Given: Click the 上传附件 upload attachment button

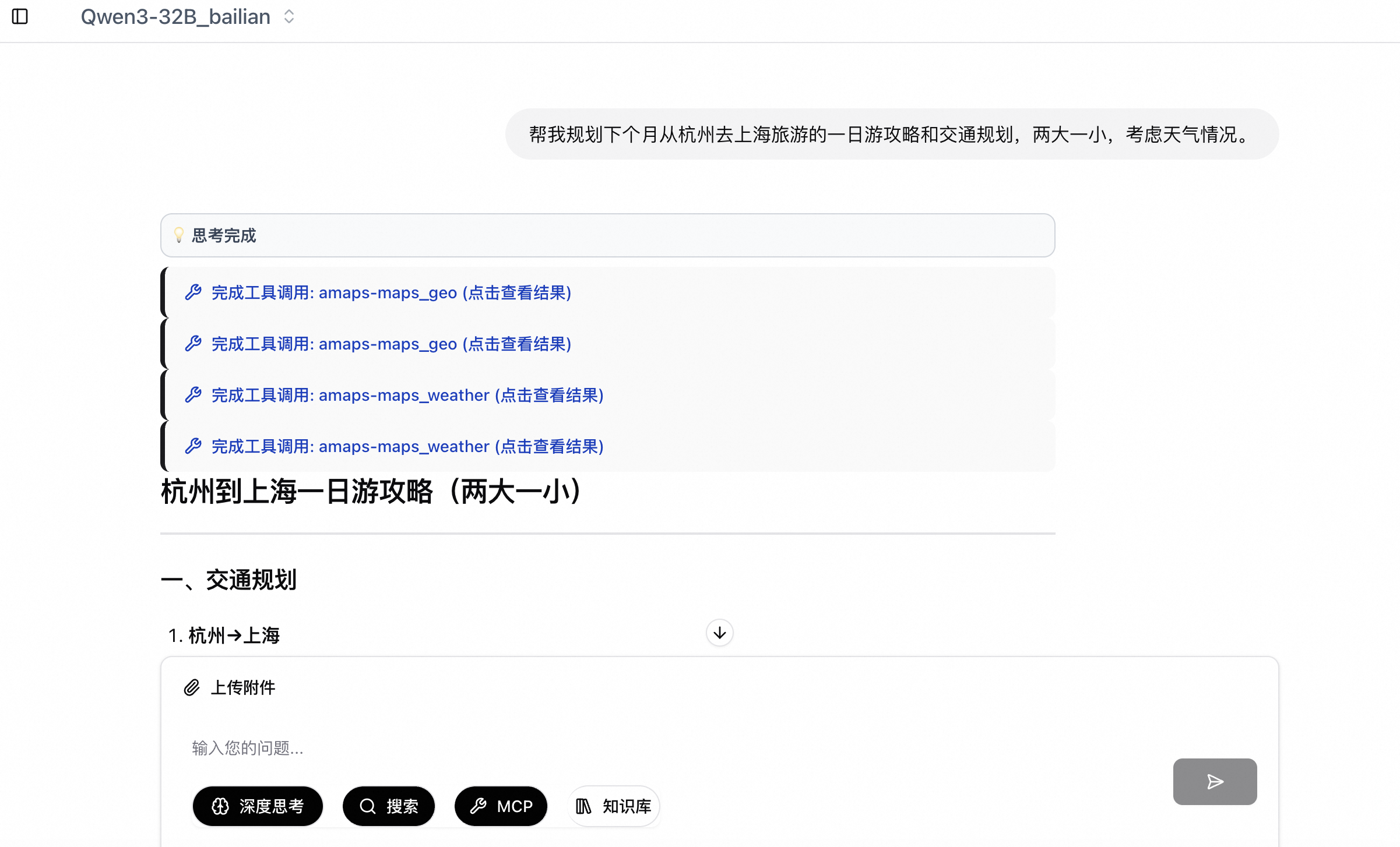Looking at the screenshot, I should tap(230, 687).
